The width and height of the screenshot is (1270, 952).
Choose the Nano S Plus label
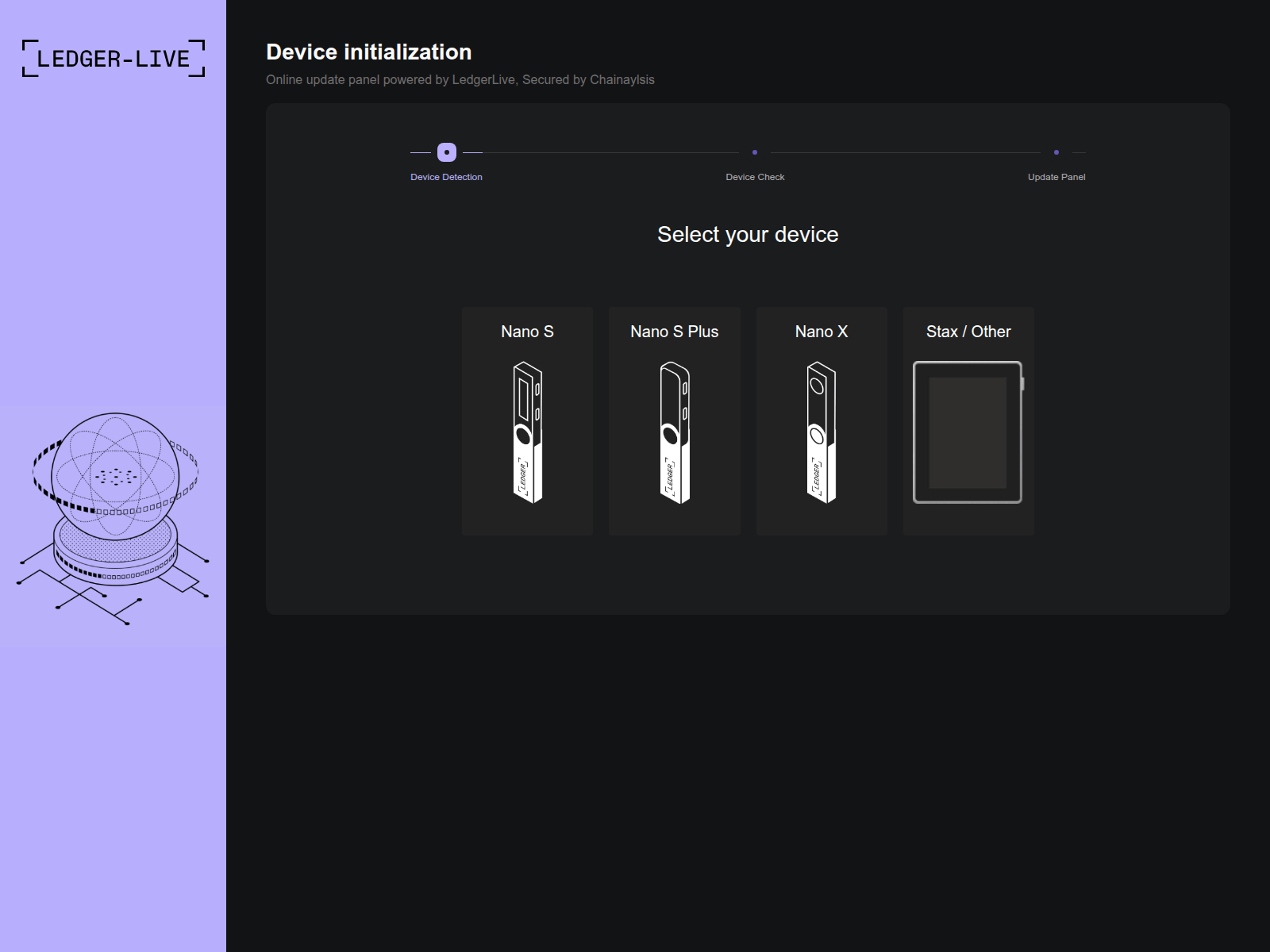[675, 332]
